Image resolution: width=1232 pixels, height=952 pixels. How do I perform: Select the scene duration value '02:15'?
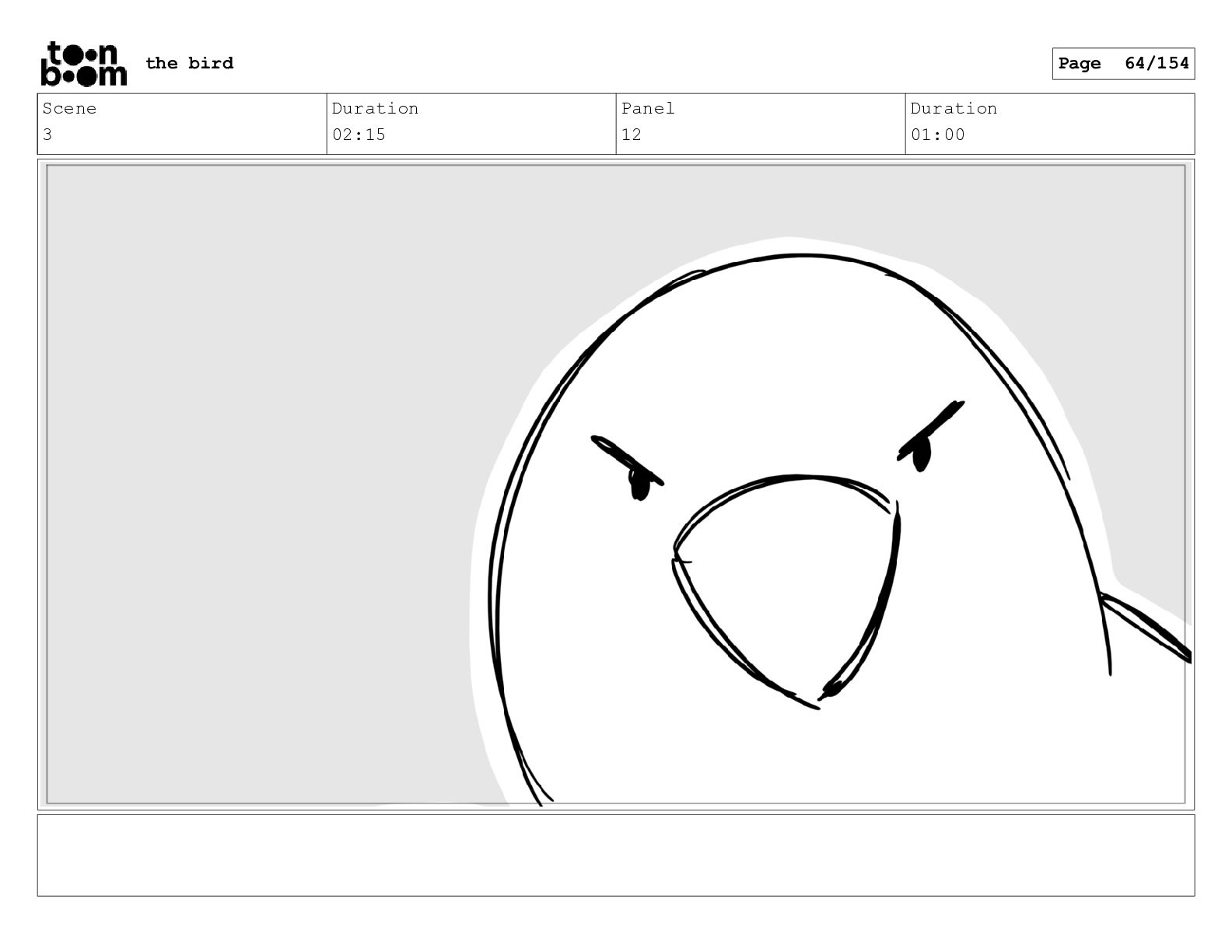[x=359, y=135]
